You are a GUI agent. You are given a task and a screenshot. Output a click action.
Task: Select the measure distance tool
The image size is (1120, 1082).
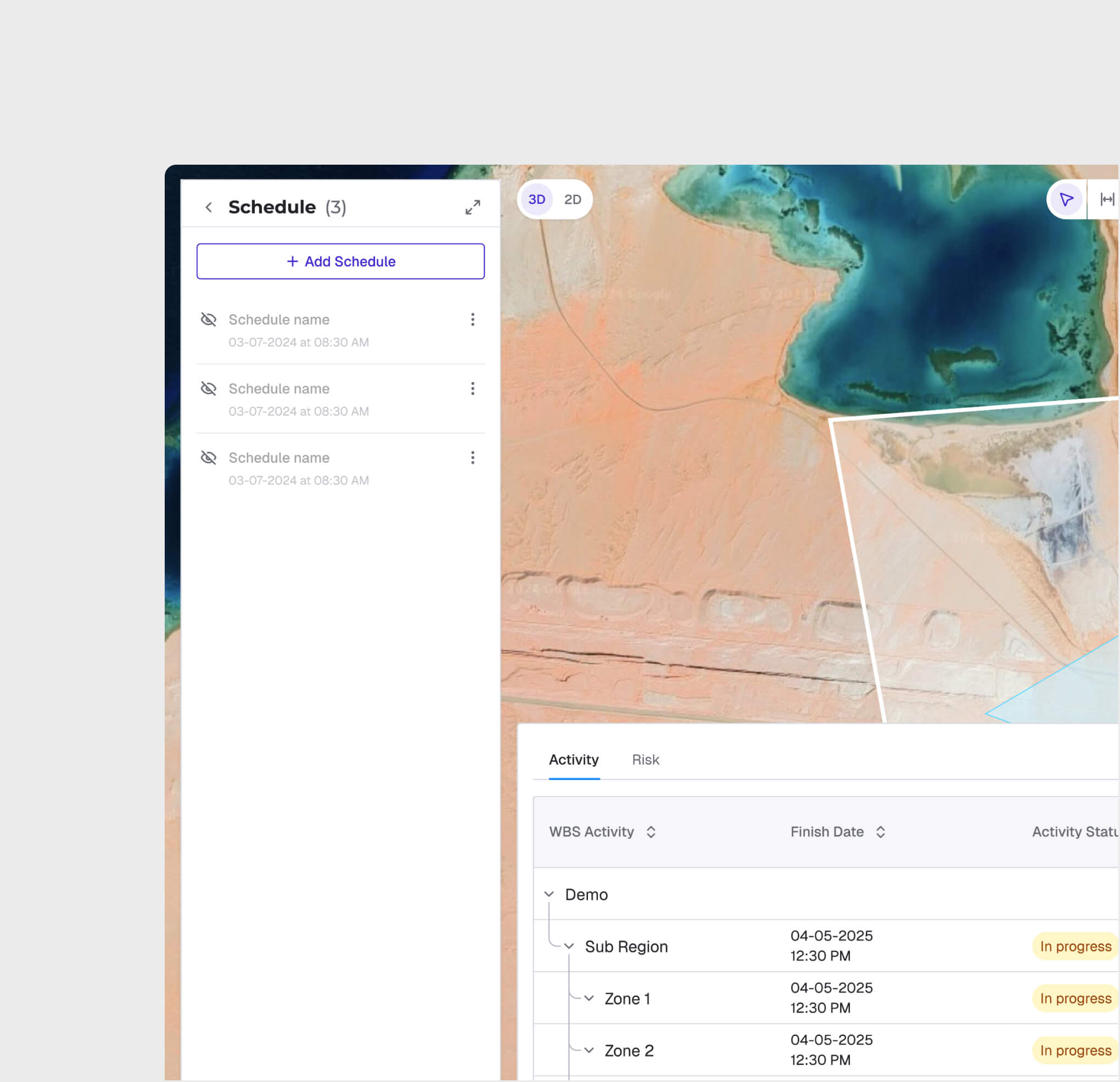[x=1107, y=199]
